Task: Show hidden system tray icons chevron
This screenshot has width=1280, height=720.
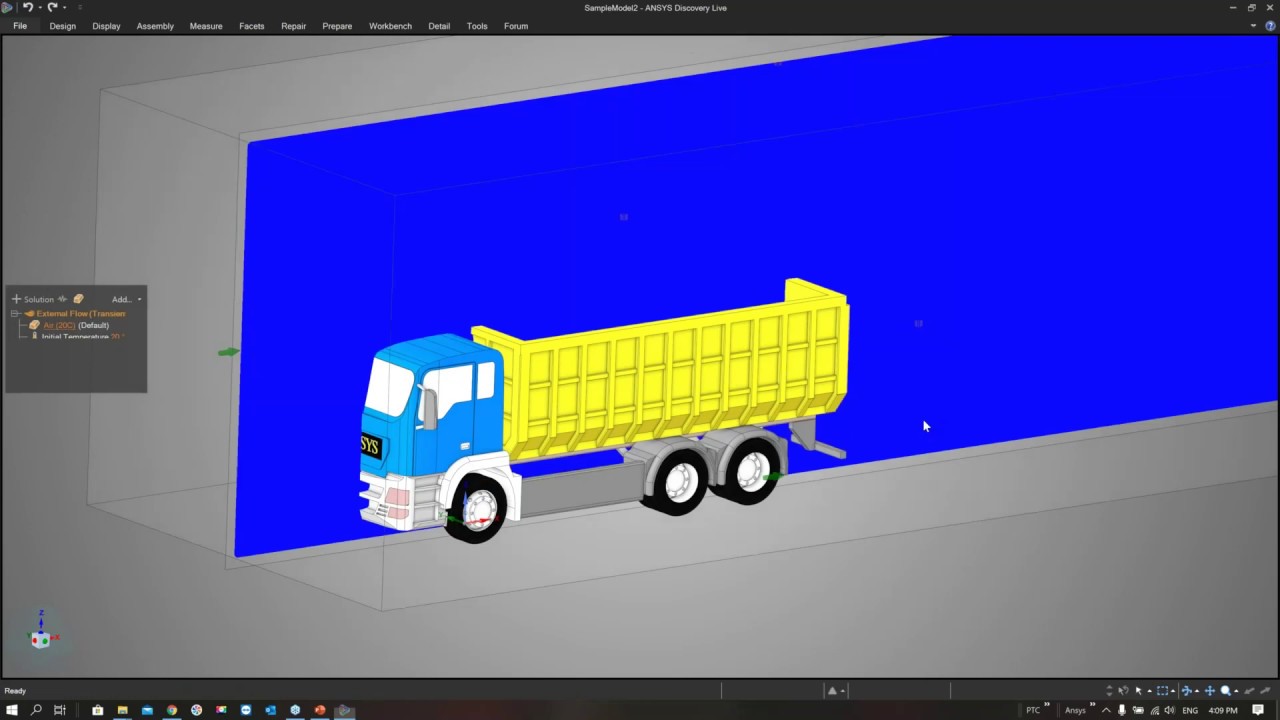Action: pyautogui.click(x=1106, y=710)
